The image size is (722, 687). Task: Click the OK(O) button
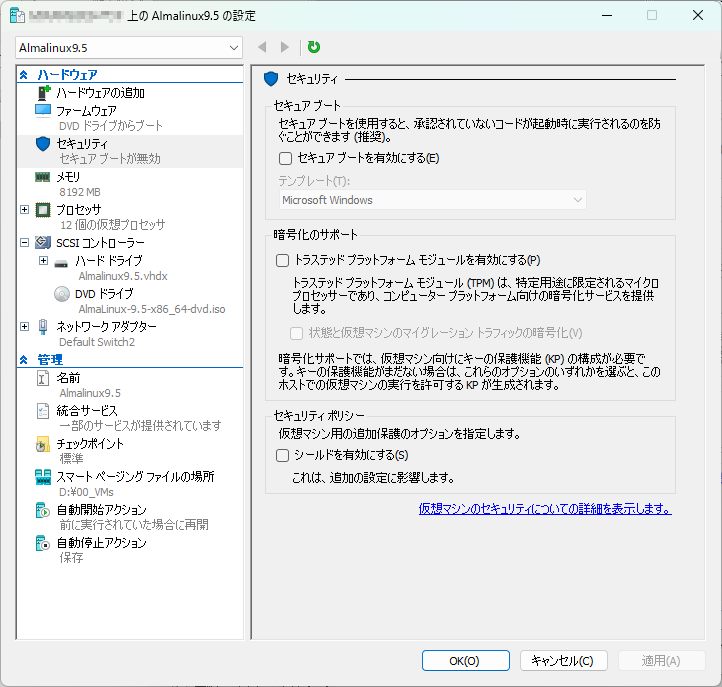pyautogui.click(x=465, y=661)
